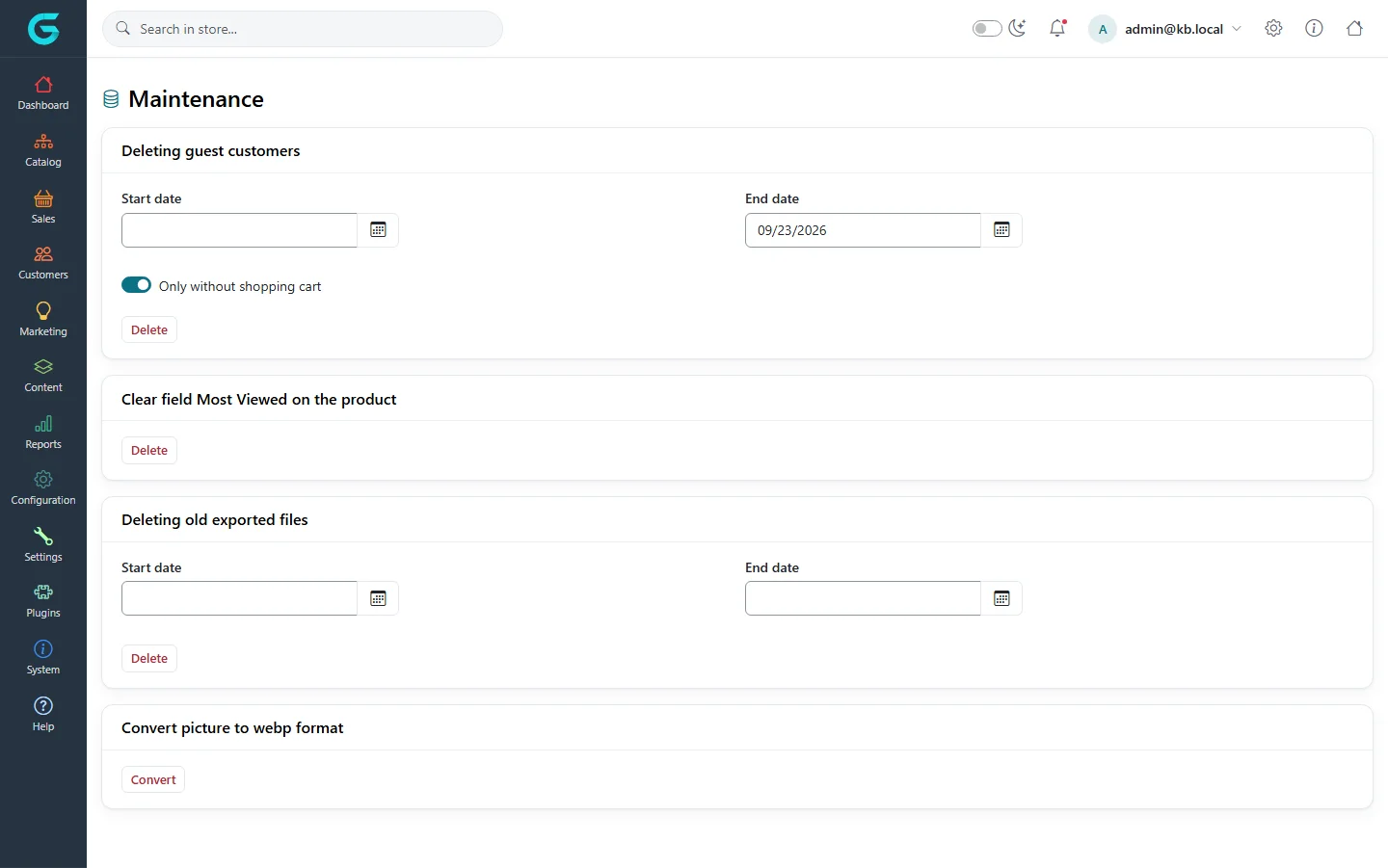Screen dimensions: 1388x868
Task: Click exported files Start date input
Action: (x=239, y=598)
